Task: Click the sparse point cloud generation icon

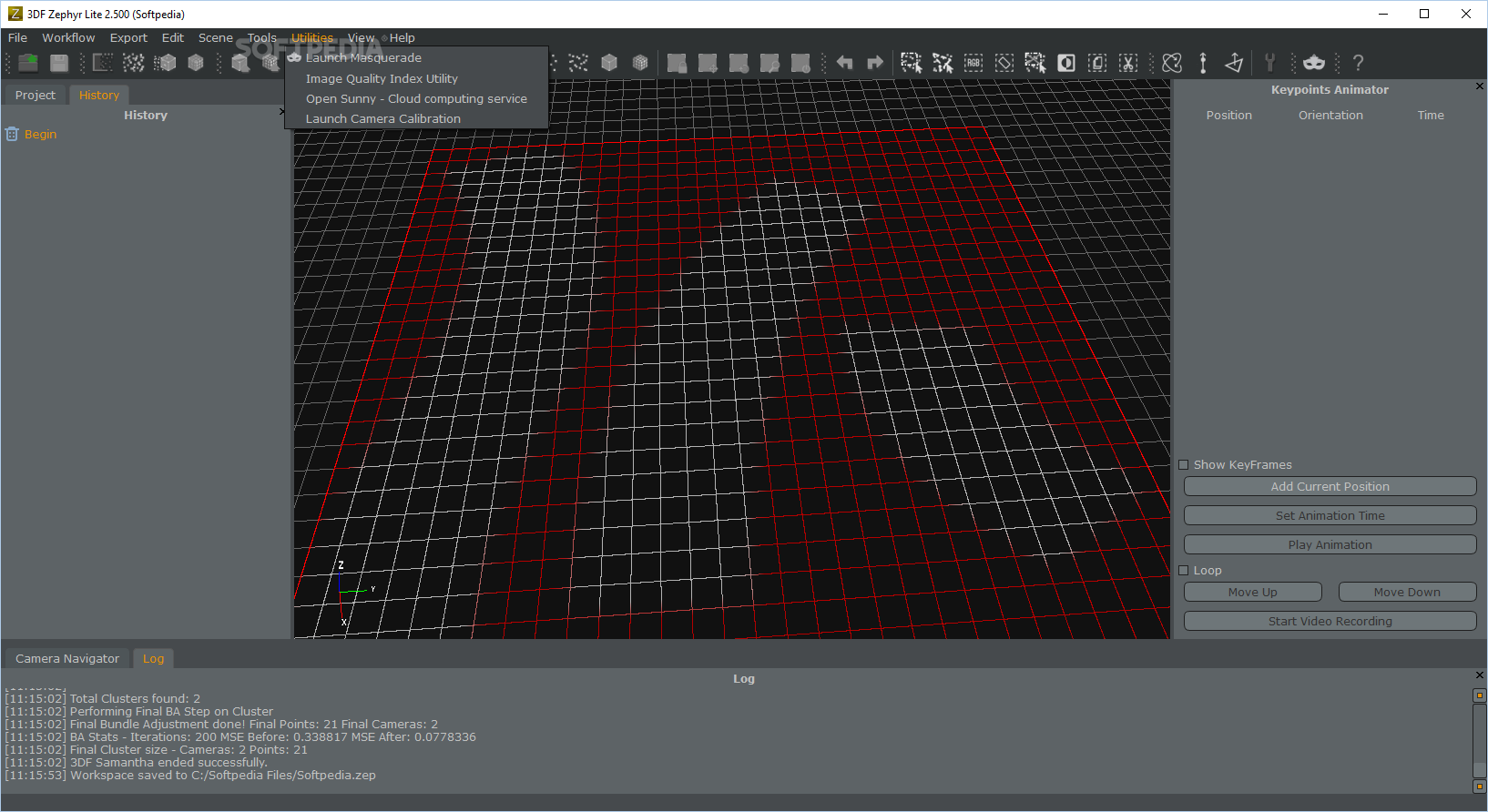Action: pos(103,63)
